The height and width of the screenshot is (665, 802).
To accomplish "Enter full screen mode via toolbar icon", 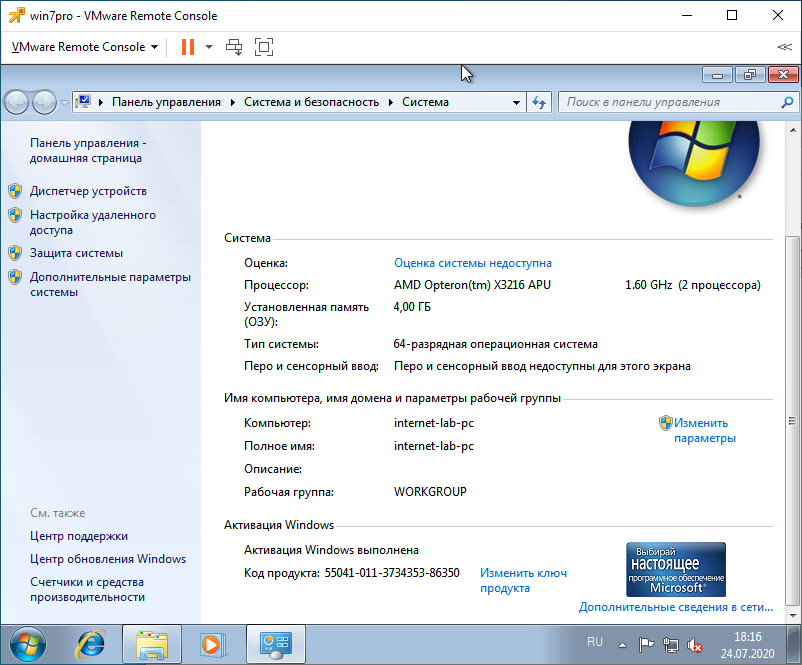I will 264,47.
